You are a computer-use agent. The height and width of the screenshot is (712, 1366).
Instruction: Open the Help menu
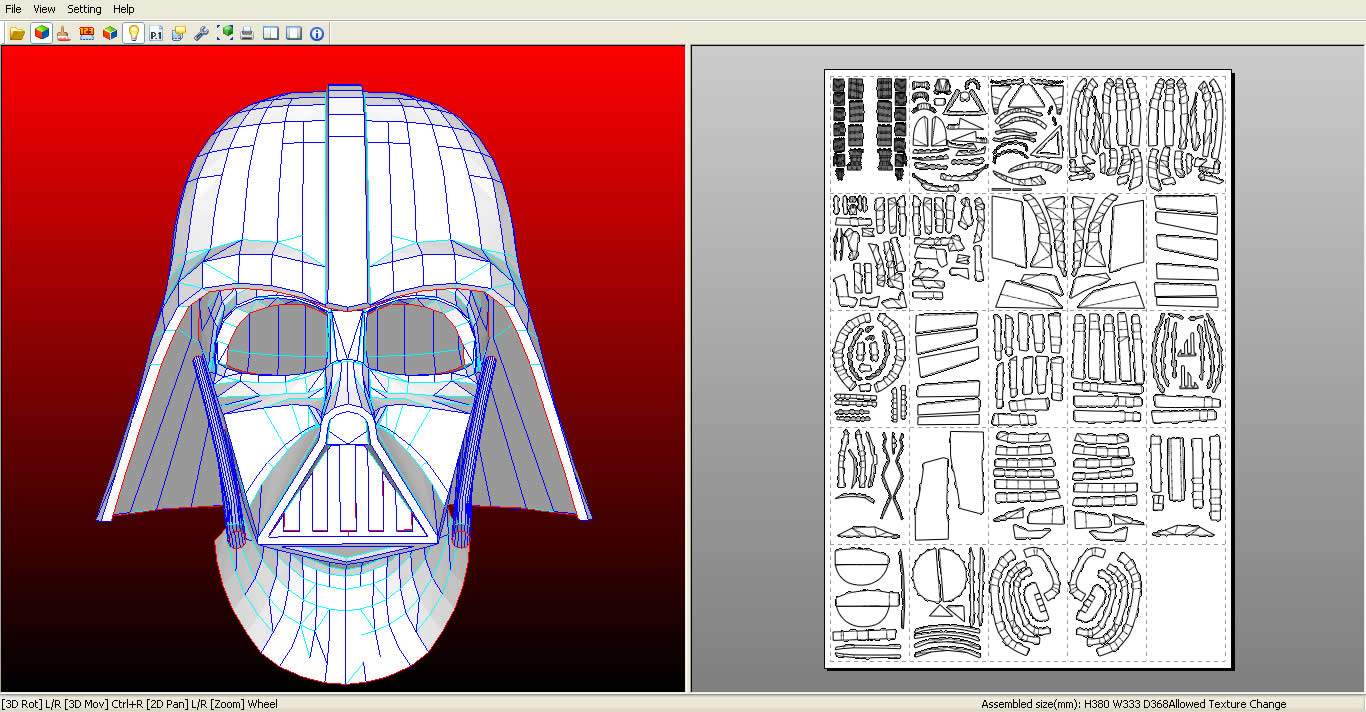coord(123,9)
